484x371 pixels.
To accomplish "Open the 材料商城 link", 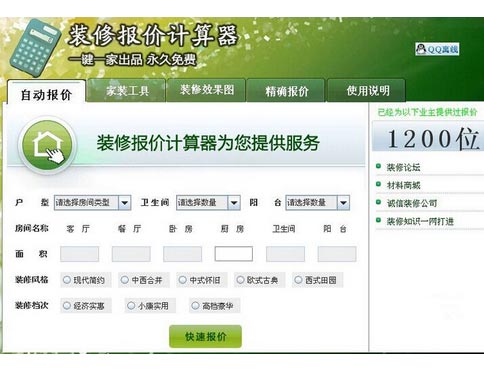I will (403, 185).
